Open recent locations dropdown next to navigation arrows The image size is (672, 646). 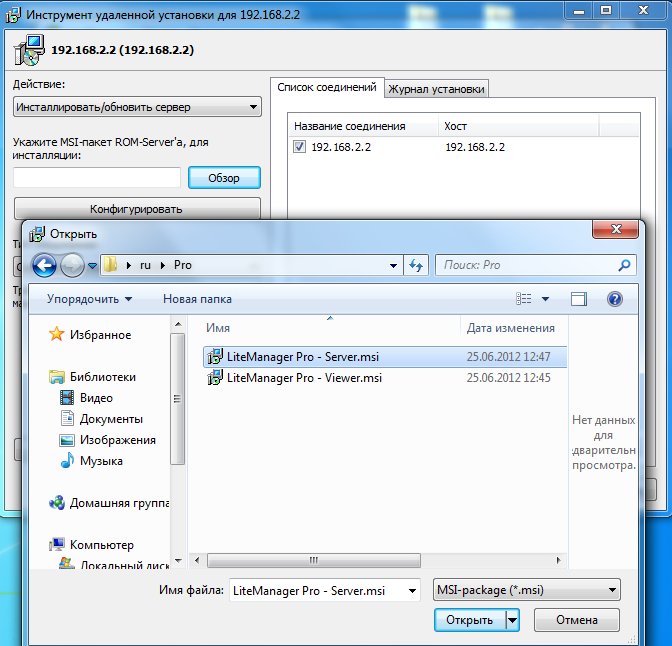(93, 266)
